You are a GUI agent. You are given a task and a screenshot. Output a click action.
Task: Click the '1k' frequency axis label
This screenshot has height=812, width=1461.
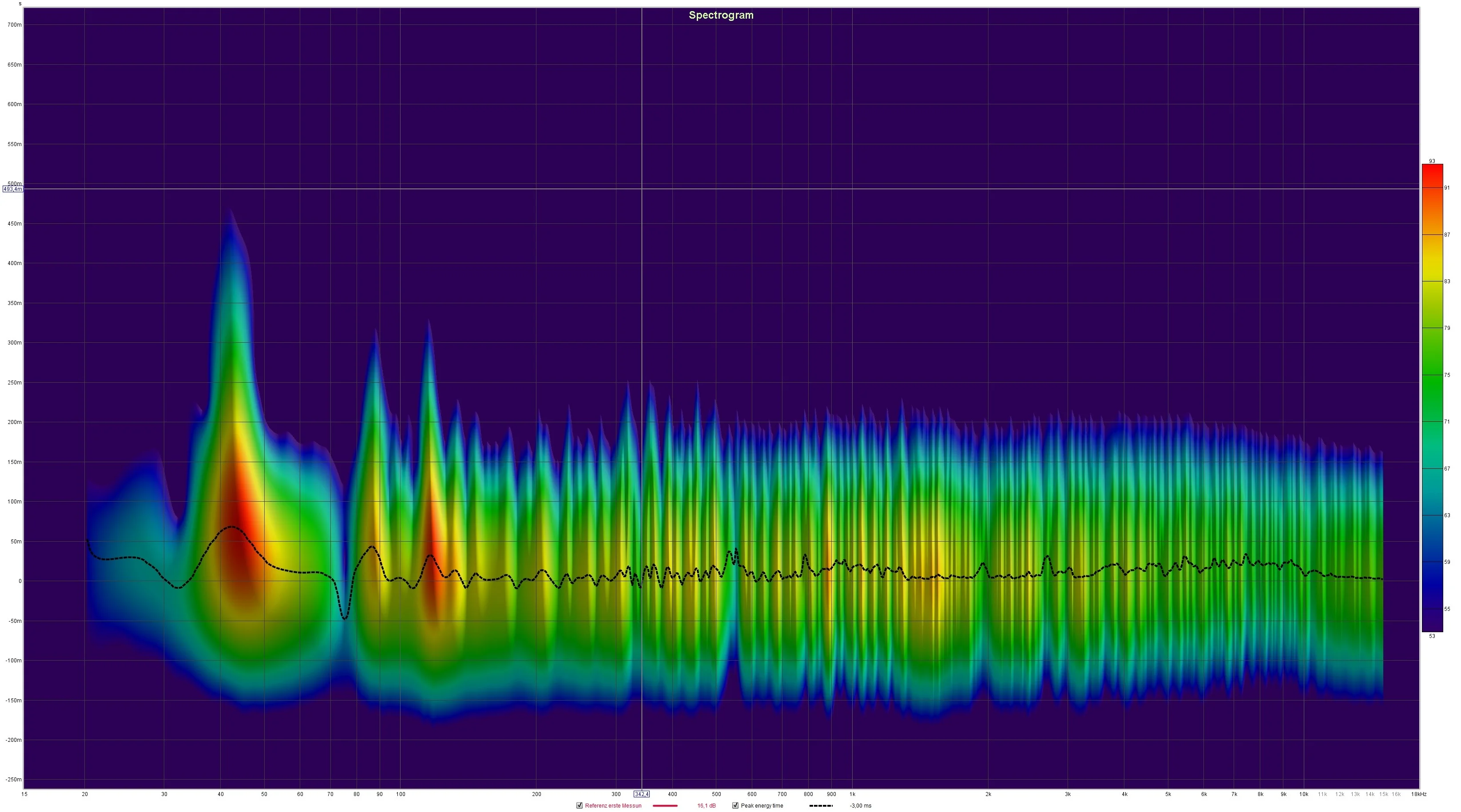(x=852, y=794)
